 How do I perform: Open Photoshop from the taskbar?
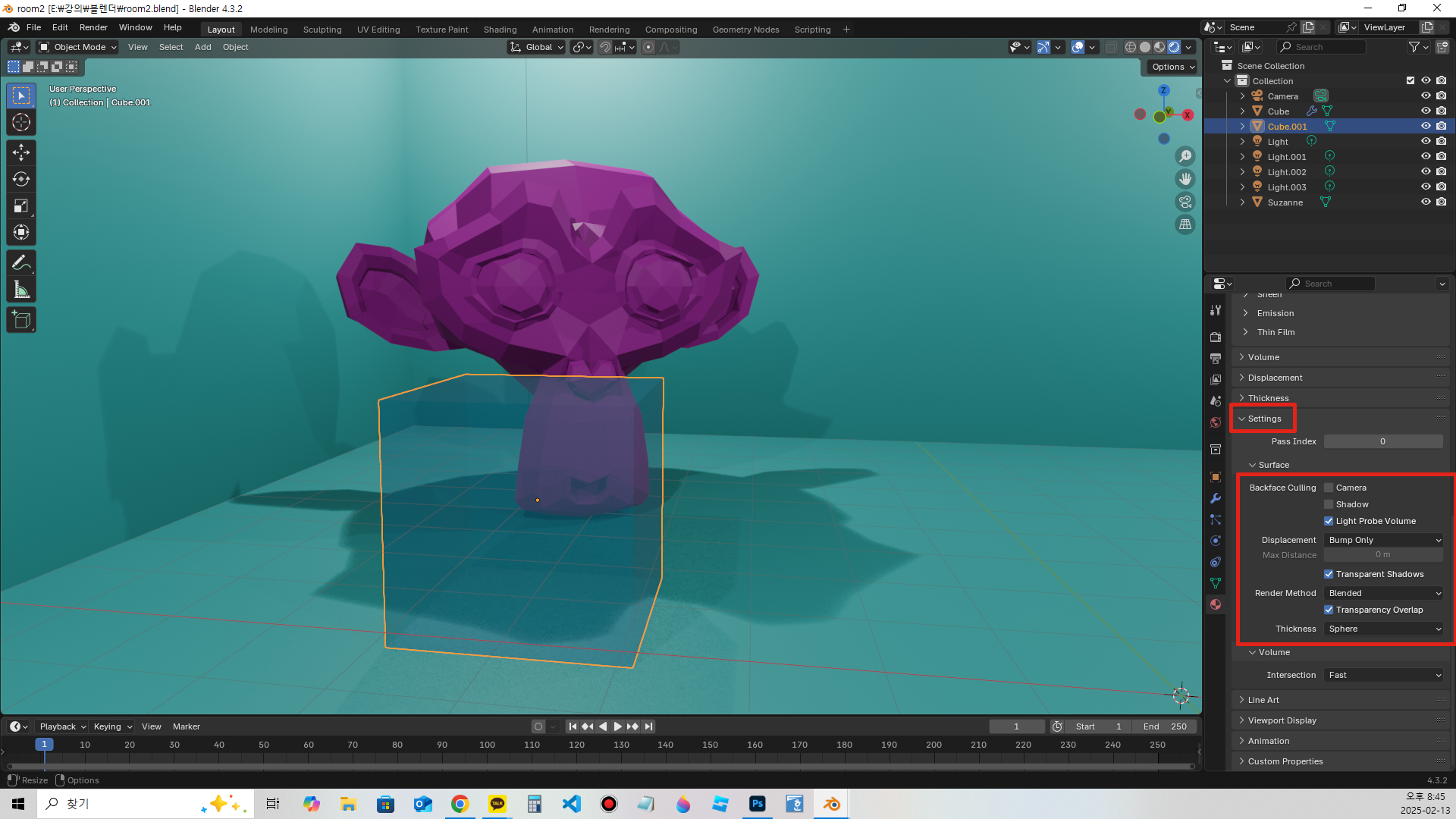pyautogui.click(x=757, y=804)
